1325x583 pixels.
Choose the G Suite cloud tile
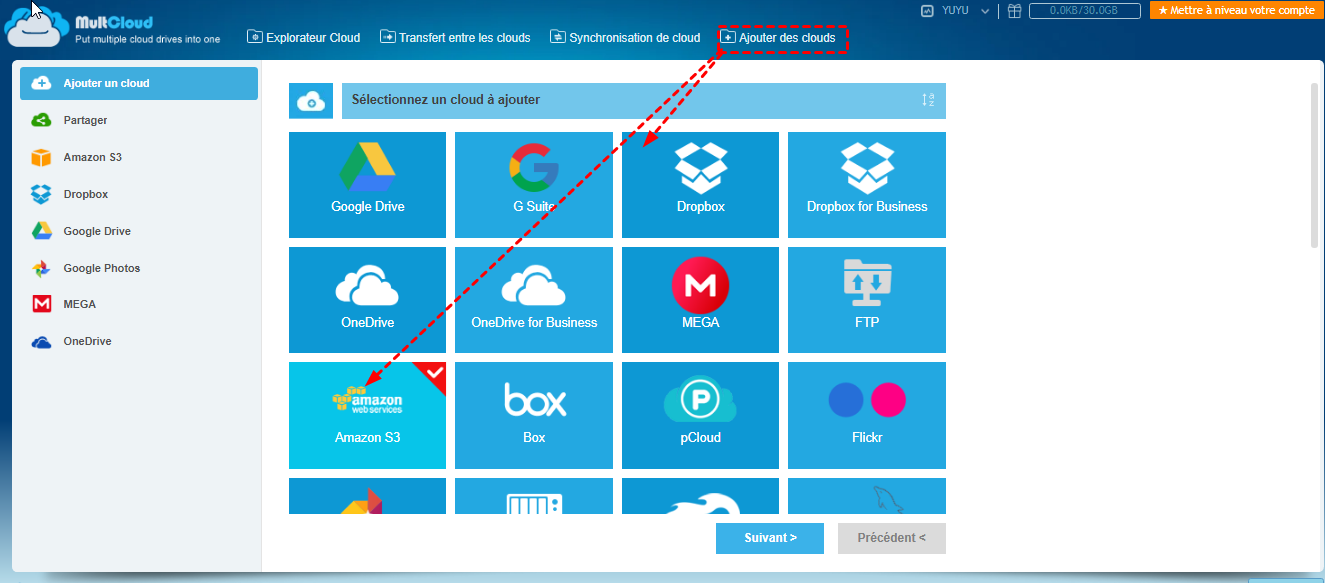(x=534, y=185)
